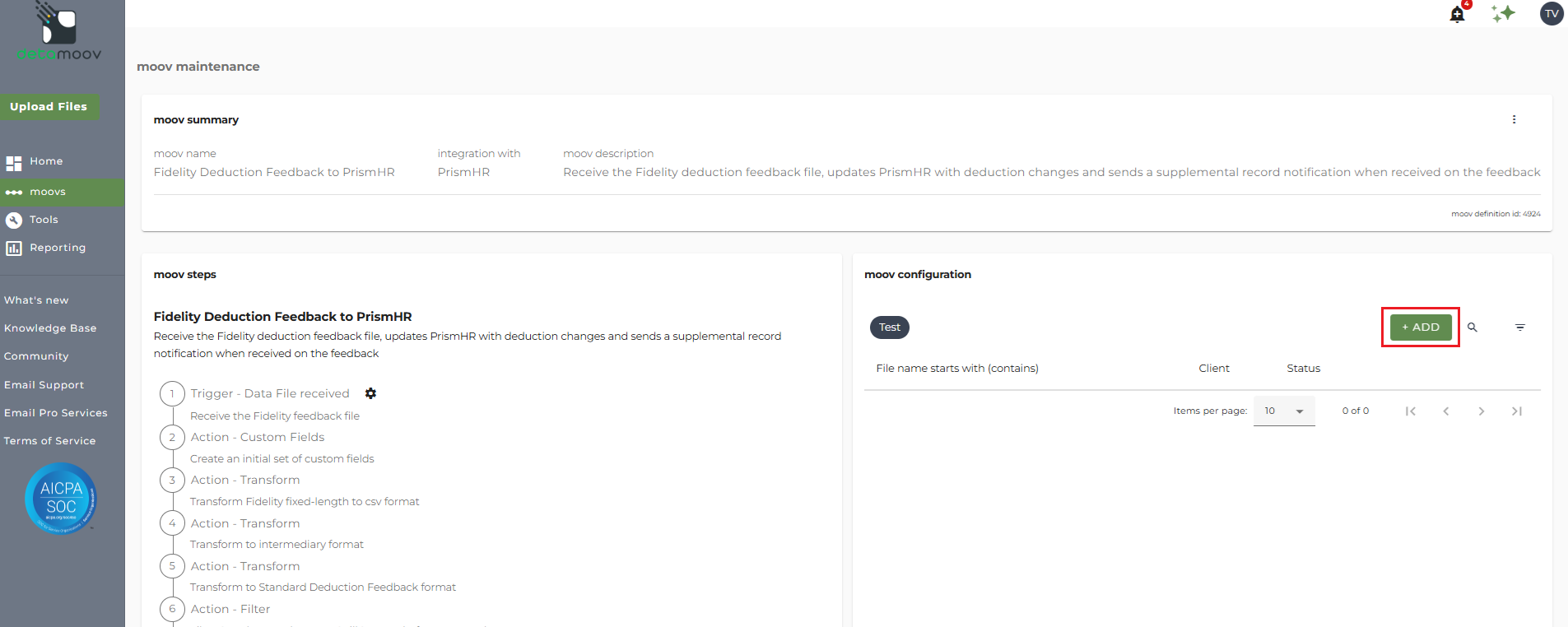Sort by Client column header

(x=1214, y=368)
